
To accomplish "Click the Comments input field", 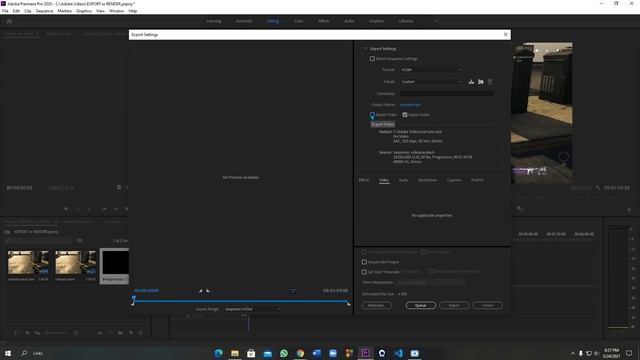I will [447, 93].
